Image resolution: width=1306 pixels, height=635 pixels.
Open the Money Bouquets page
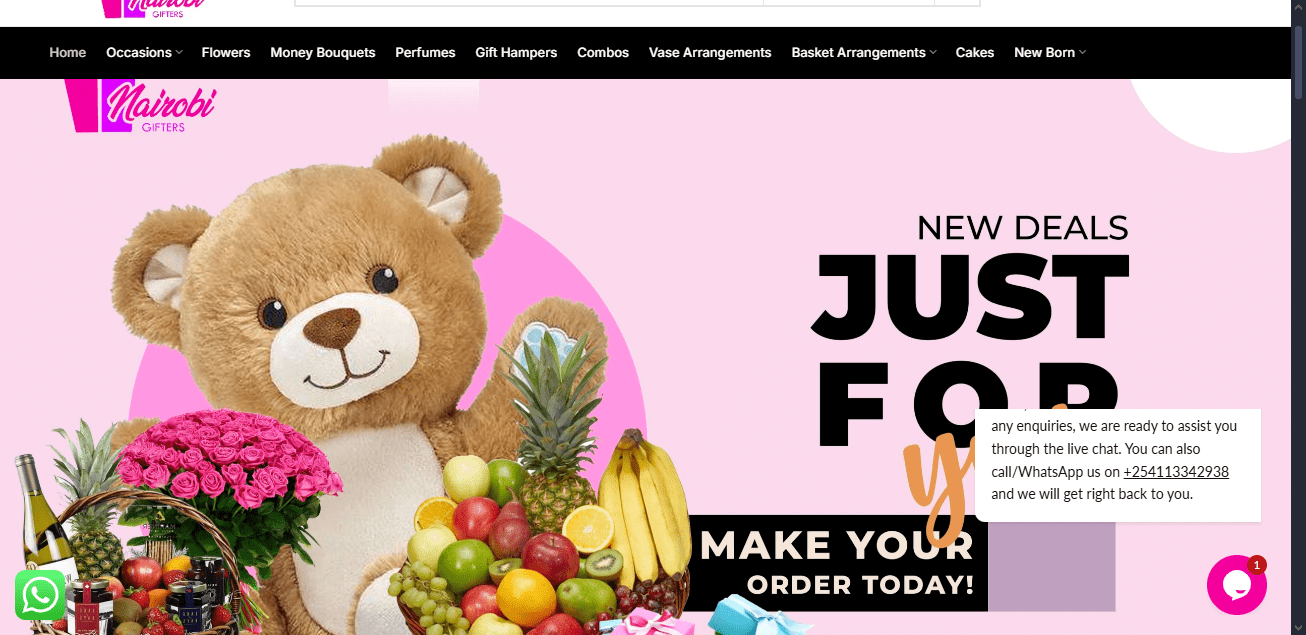click(323, 52)
